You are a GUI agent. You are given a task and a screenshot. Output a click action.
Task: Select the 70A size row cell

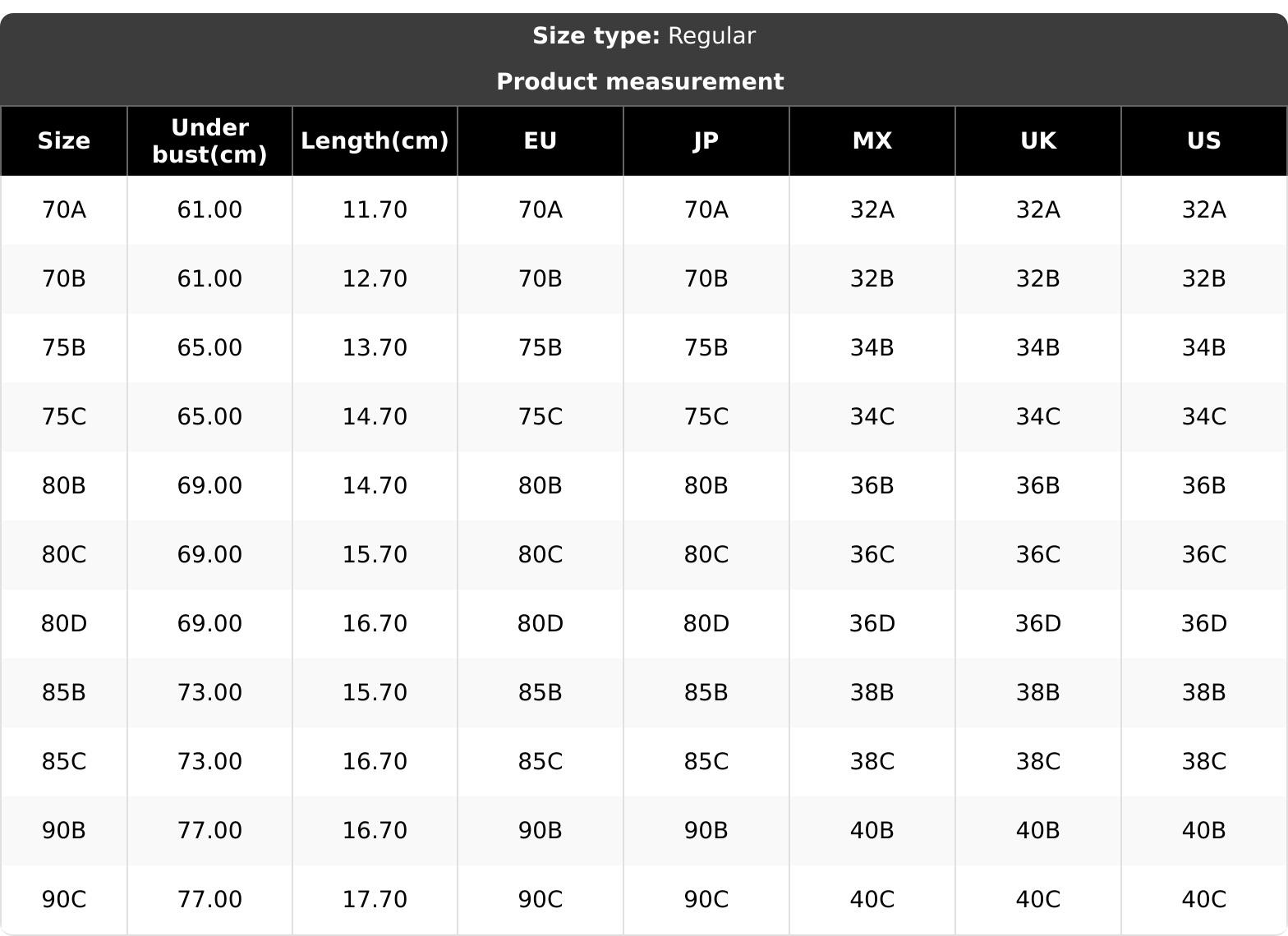coord(64,210)
